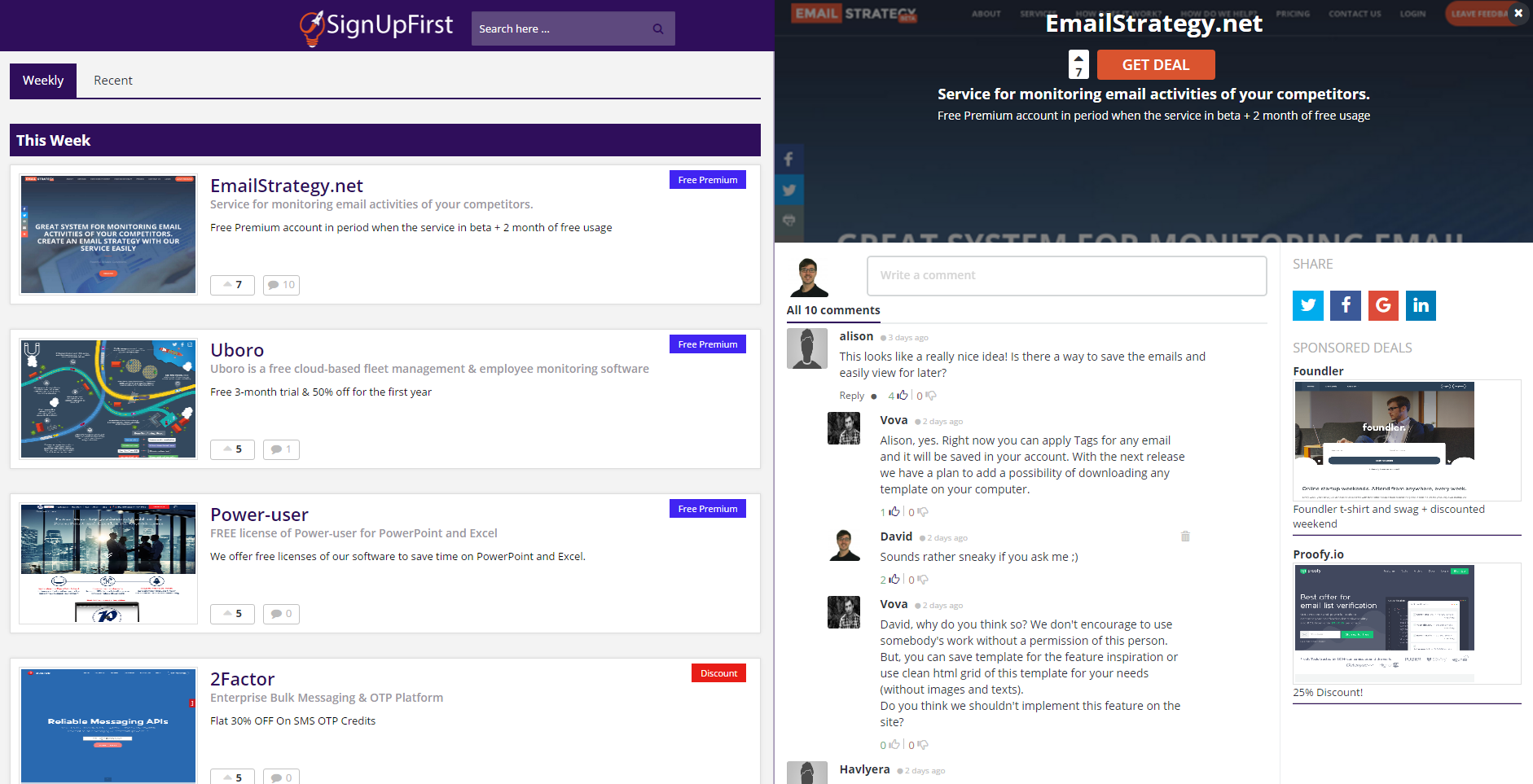Screen dimensions: 1533x784
Task: Like alison's comment with thumbs up
Action: click(x=903, y=395)
